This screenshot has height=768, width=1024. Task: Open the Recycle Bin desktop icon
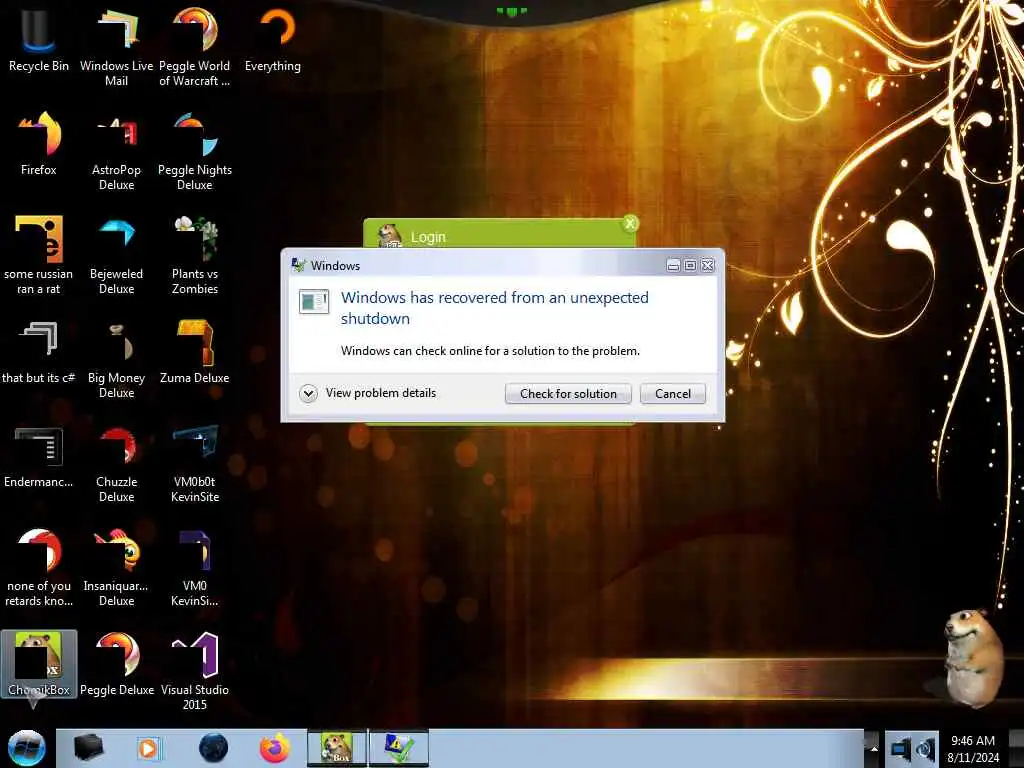[x=39, y=39]
